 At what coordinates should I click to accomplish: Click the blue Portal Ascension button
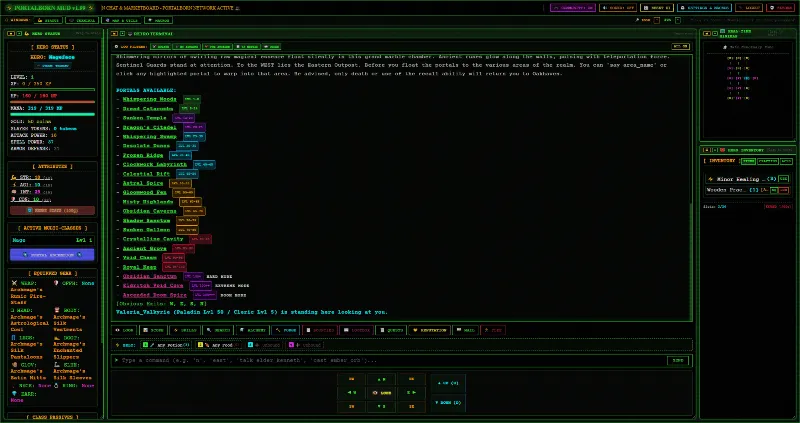click(52, 255)
